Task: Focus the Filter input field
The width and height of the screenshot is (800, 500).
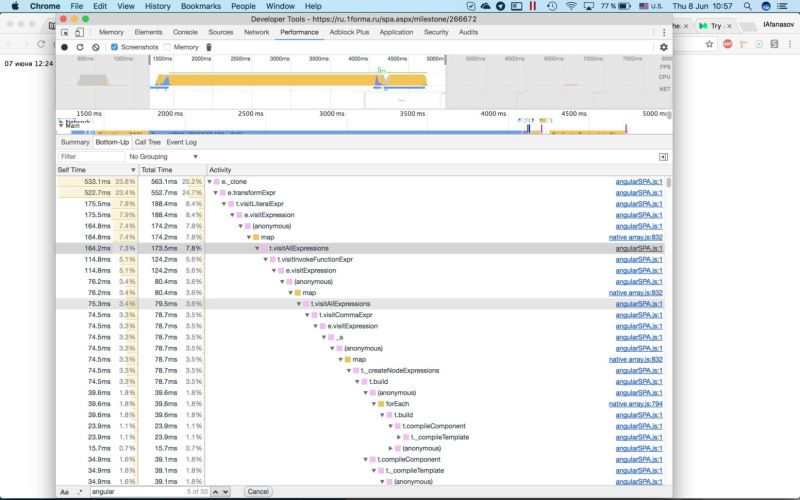Action: (x=91, y=157)
